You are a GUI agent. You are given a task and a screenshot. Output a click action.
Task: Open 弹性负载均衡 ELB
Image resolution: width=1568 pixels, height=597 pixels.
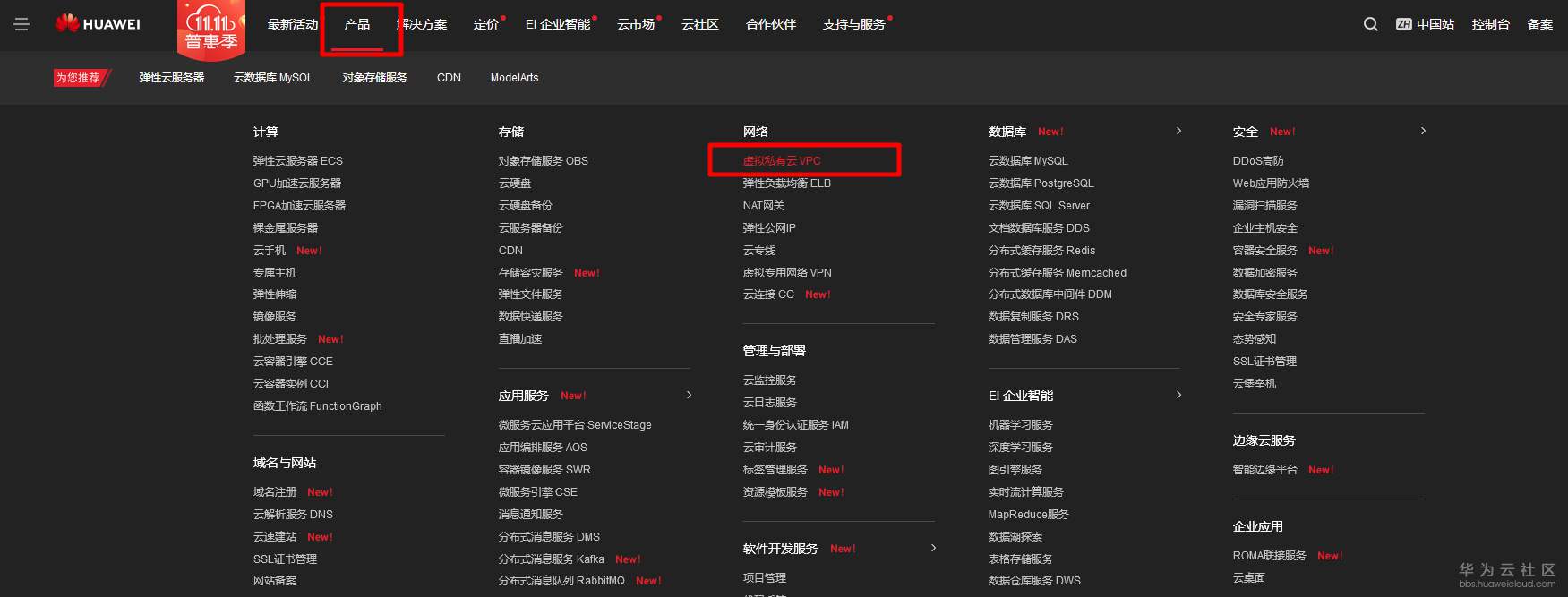coord(787,183)
